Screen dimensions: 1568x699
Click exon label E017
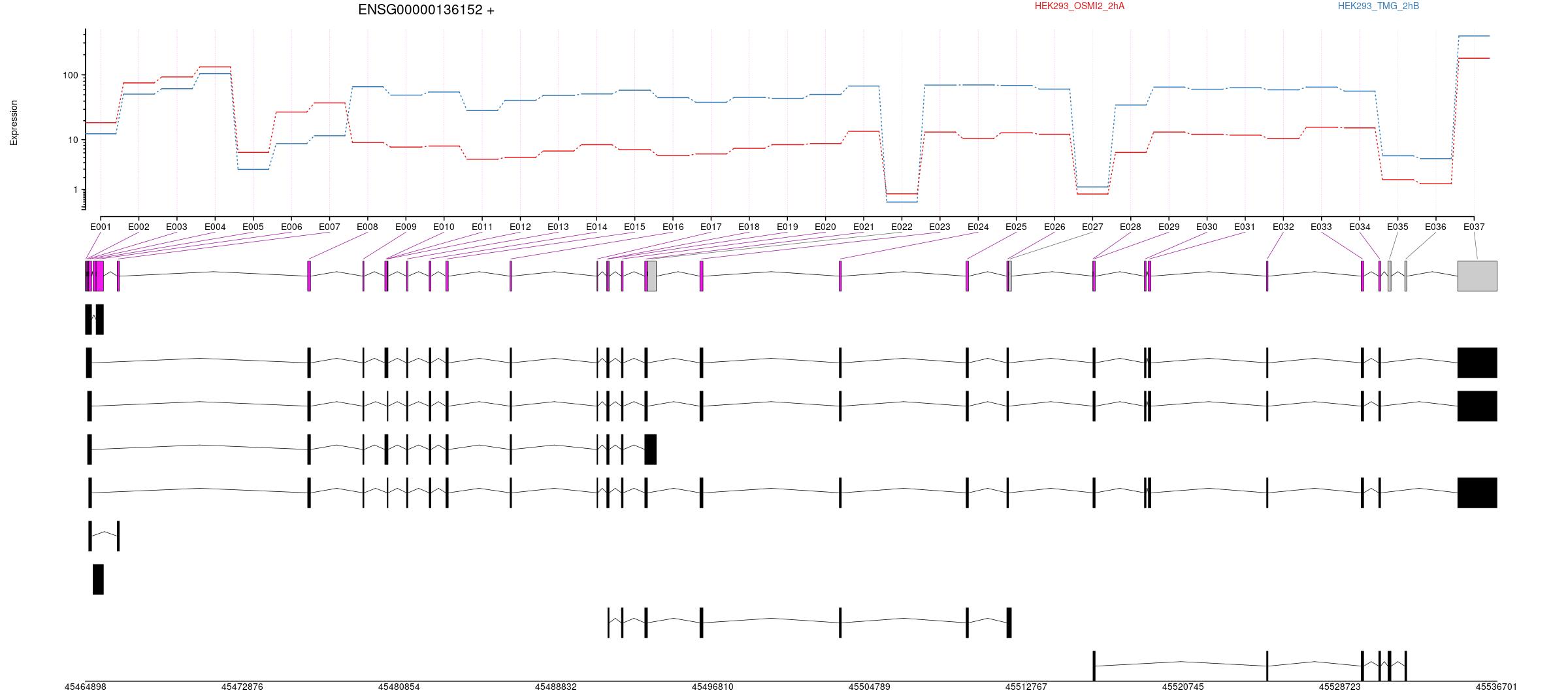[x=711, y=227]
